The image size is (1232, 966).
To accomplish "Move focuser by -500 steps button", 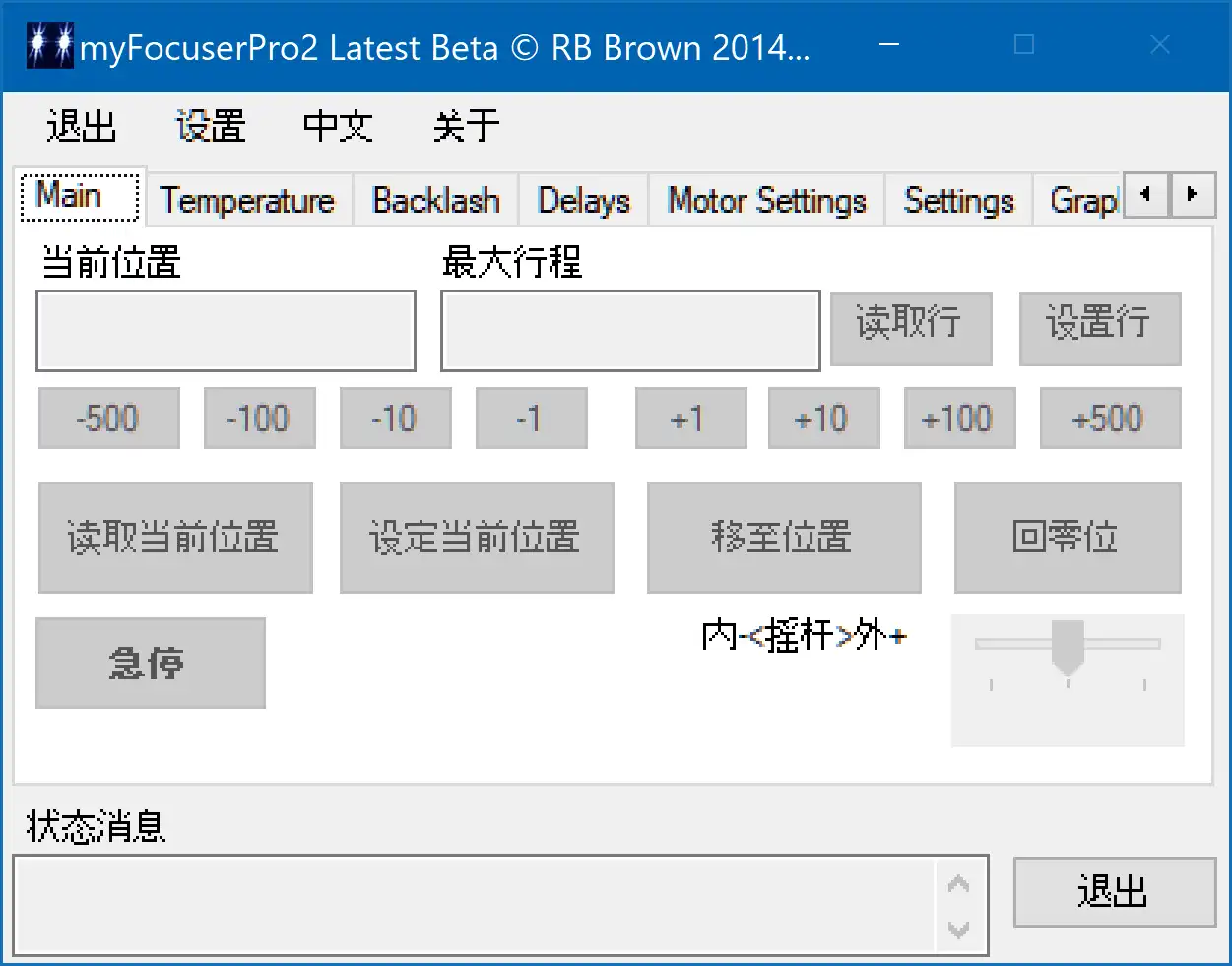I will [109, 419].
